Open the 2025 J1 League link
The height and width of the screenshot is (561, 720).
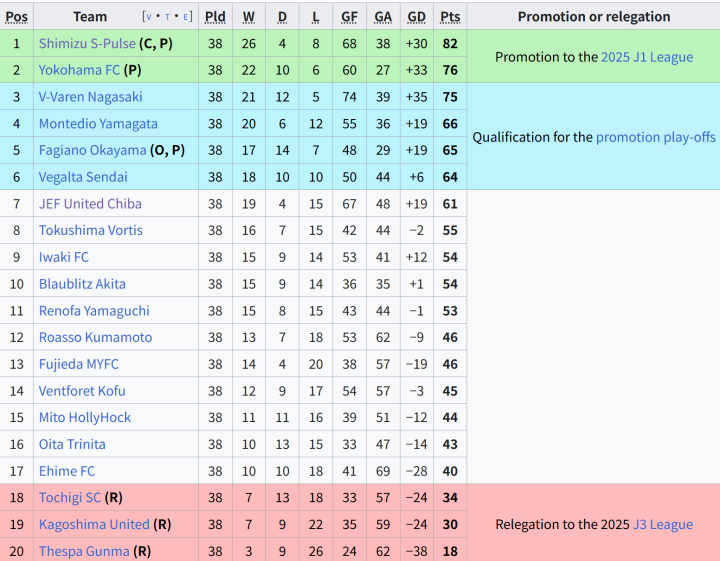(647, 57)
